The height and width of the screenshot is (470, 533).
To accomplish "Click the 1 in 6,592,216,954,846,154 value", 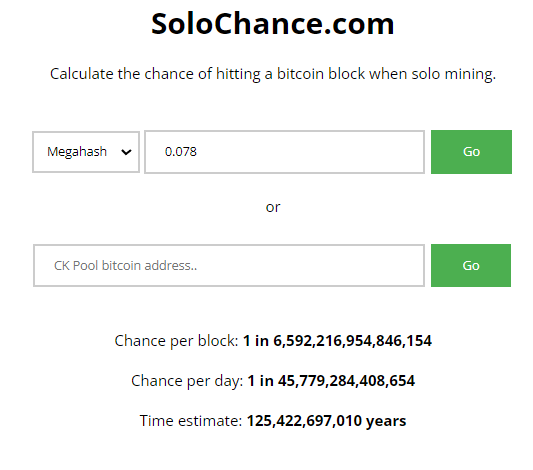I will point(338,341).
